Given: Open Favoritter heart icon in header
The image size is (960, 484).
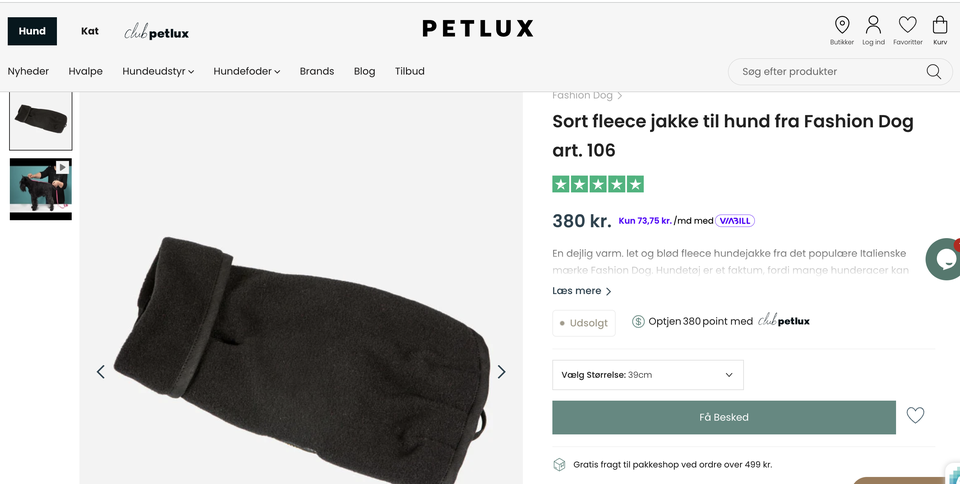Looking at the screenshot, I should 907,25.
